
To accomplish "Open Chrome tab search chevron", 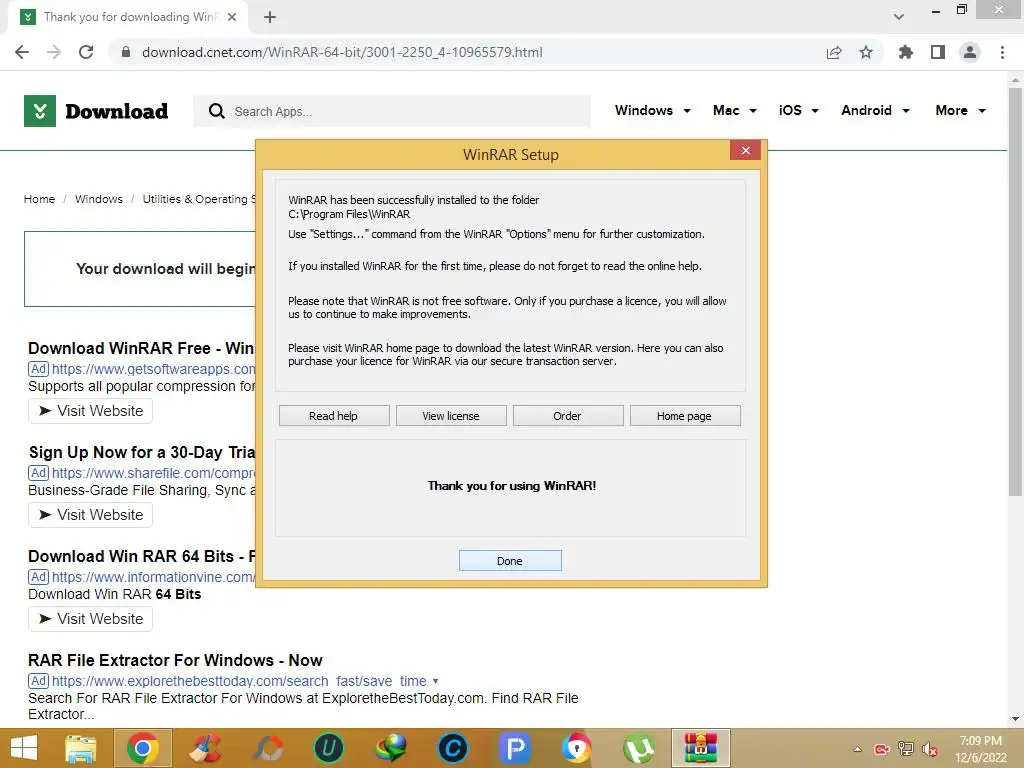I will point(899,17).
